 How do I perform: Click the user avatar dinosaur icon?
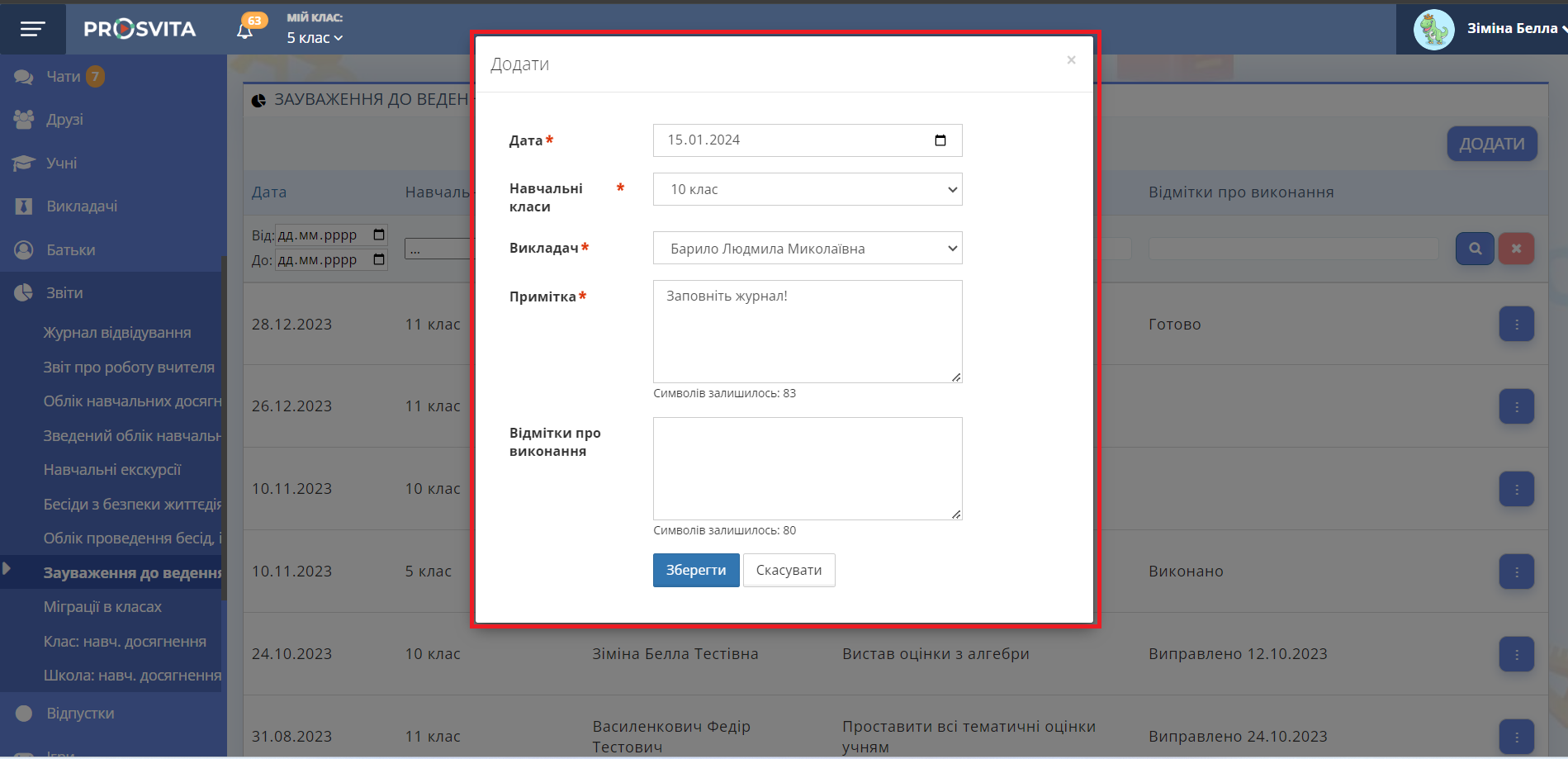tap(1433, 30)
